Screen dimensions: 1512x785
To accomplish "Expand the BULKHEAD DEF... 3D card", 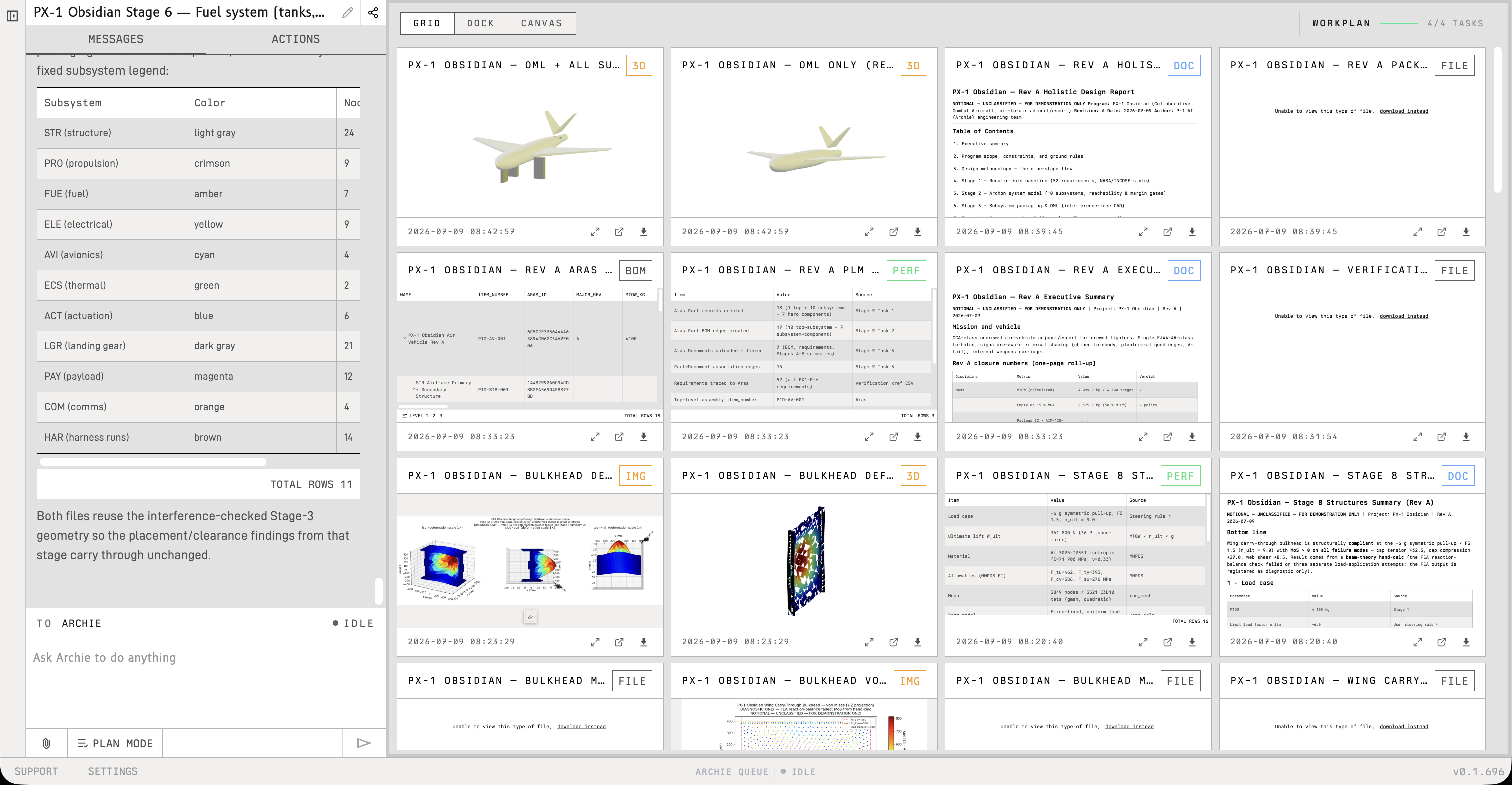I will [869, 642].
